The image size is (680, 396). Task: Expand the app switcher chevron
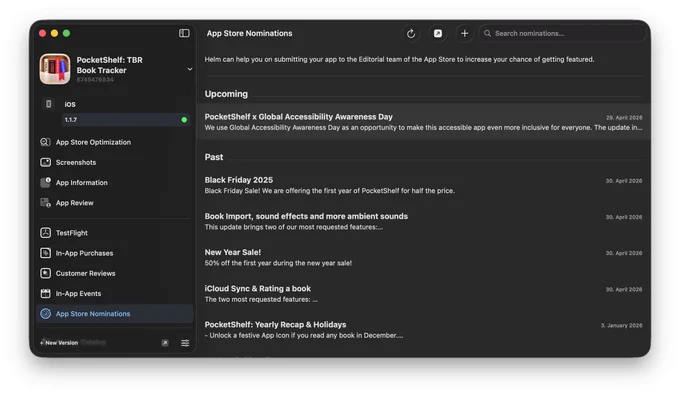[190, 69]
